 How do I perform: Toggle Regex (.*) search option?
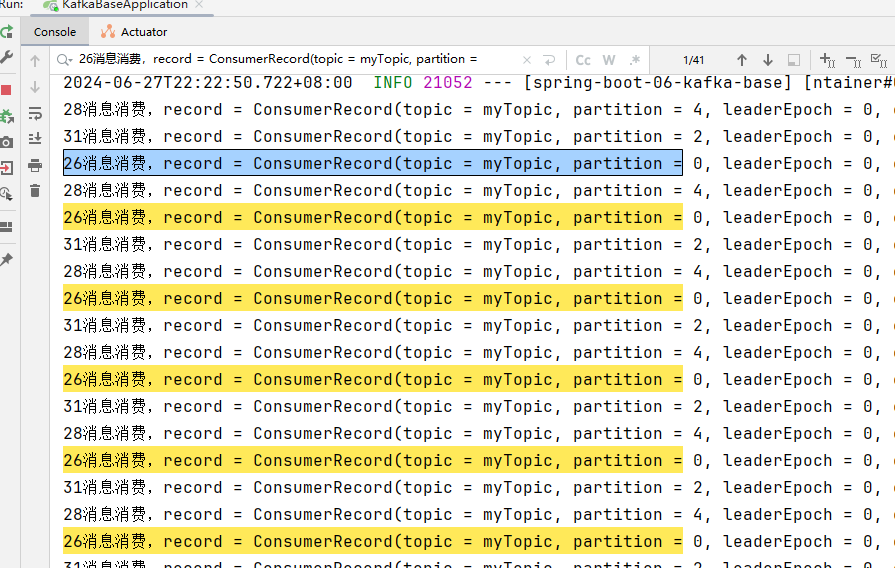[x=635, y=60]
